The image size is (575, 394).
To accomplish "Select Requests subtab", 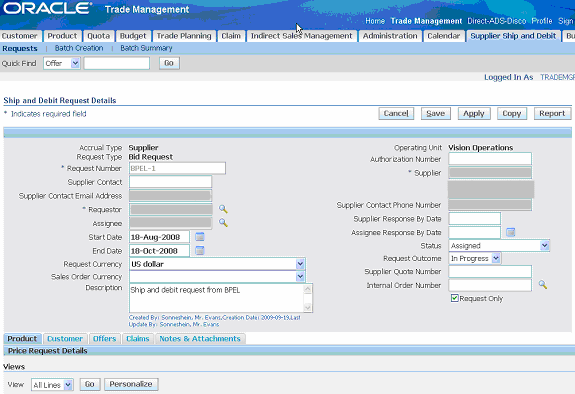I will click(x=20, y=48).
